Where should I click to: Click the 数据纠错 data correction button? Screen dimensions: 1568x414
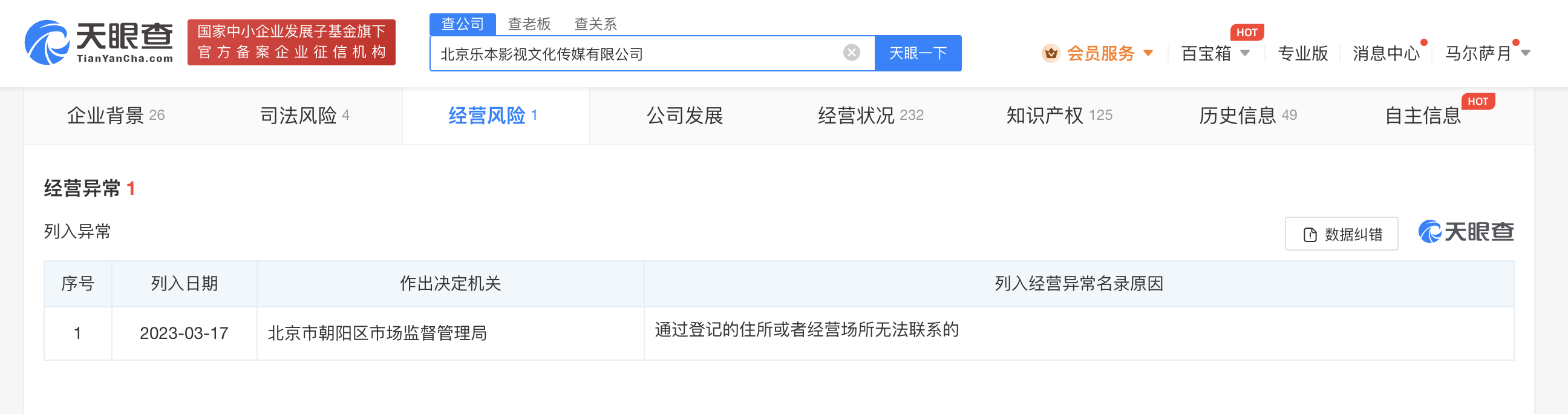[1341, 233]
